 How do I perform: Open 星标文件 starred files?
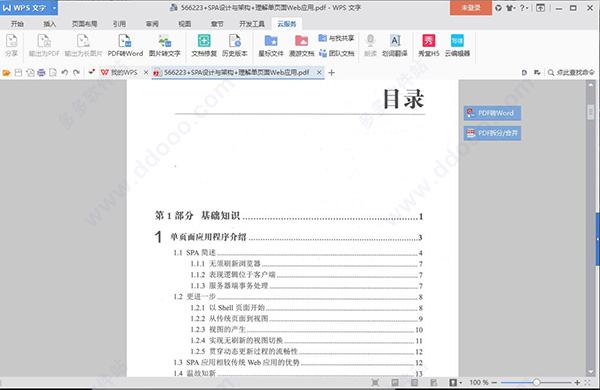[271, 45]
